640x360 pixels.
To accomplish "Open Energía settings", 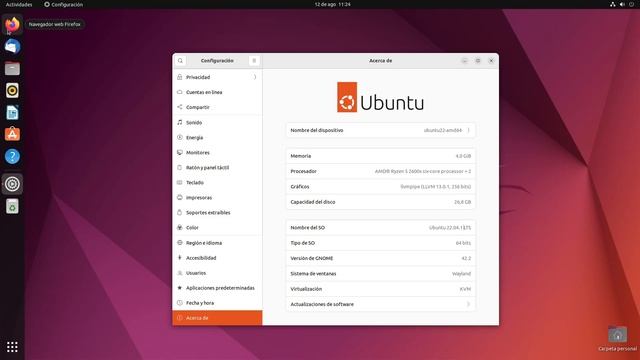I will click(x=217, y=138).
